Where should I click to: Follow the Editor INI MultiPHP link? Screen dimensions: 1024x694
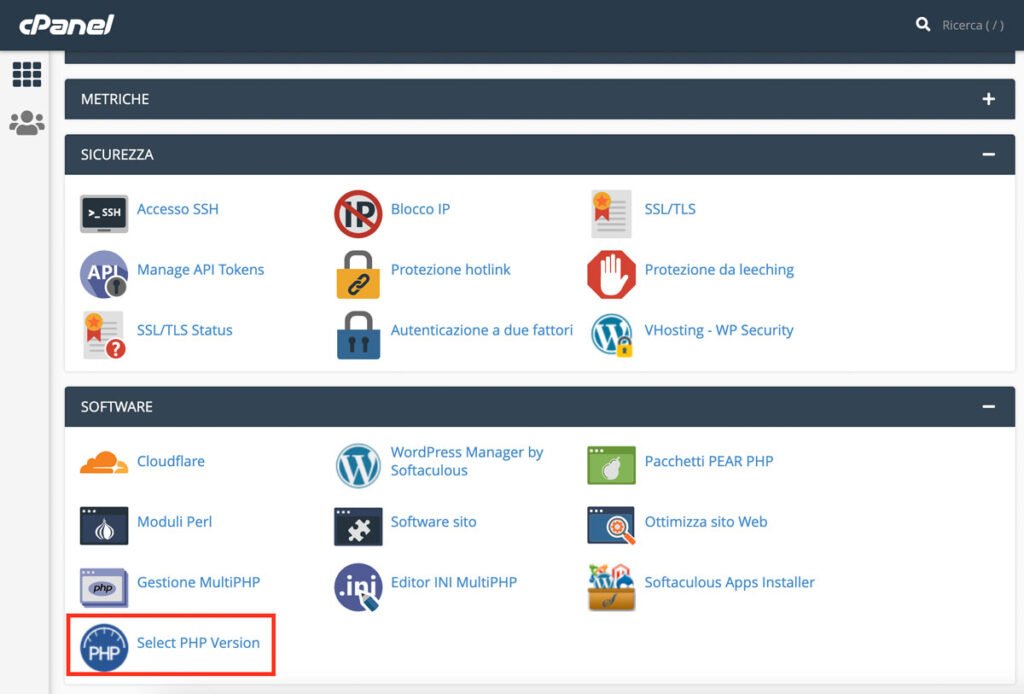454,582
